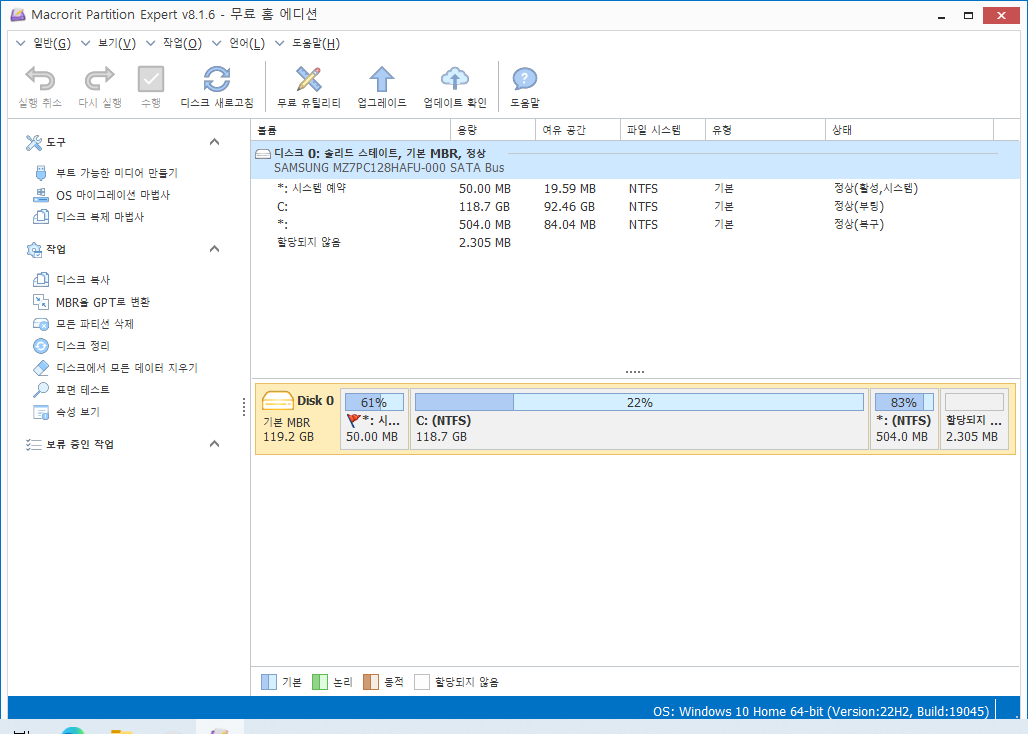Open 속성 보기 properties
Image resolution: width=1028 pixels, height=734 pixels.
77,412
